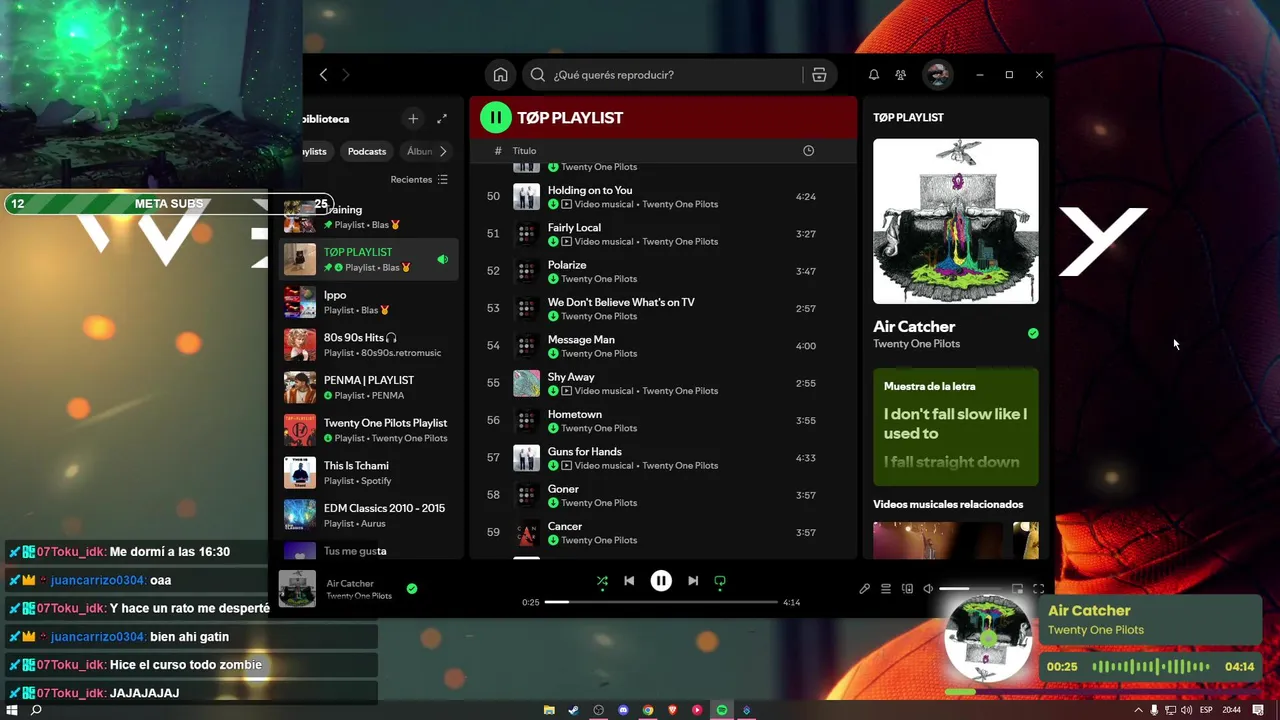Enter full screen player mode
The width and height of the screenshot is (1280, 720).
point(1038,589)
